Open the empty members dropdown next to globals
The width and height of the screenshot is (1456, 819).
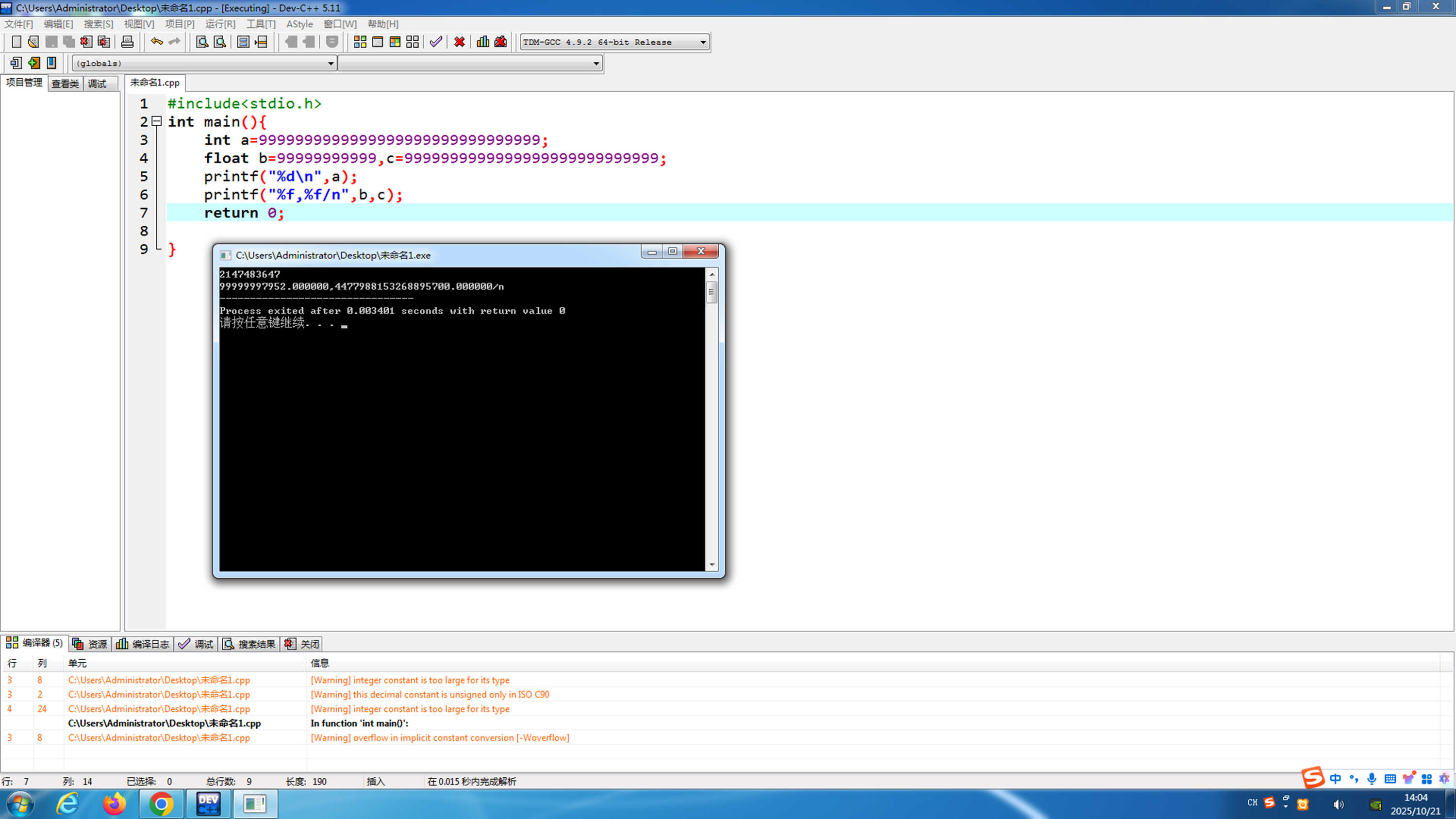click(596, 63)
